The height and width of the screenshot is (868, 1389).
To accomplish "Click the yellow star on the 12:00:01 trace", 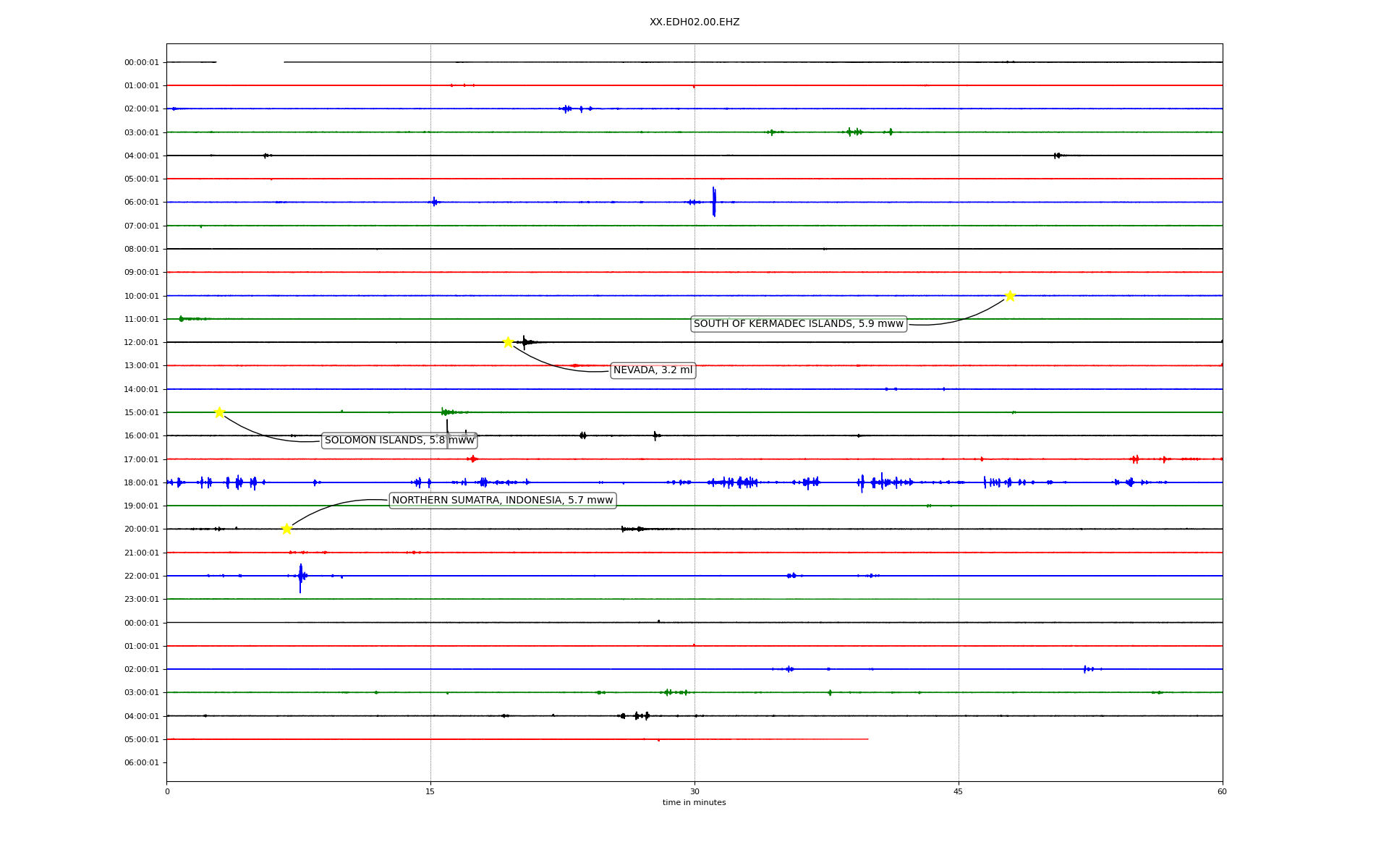I will (508, 342).
